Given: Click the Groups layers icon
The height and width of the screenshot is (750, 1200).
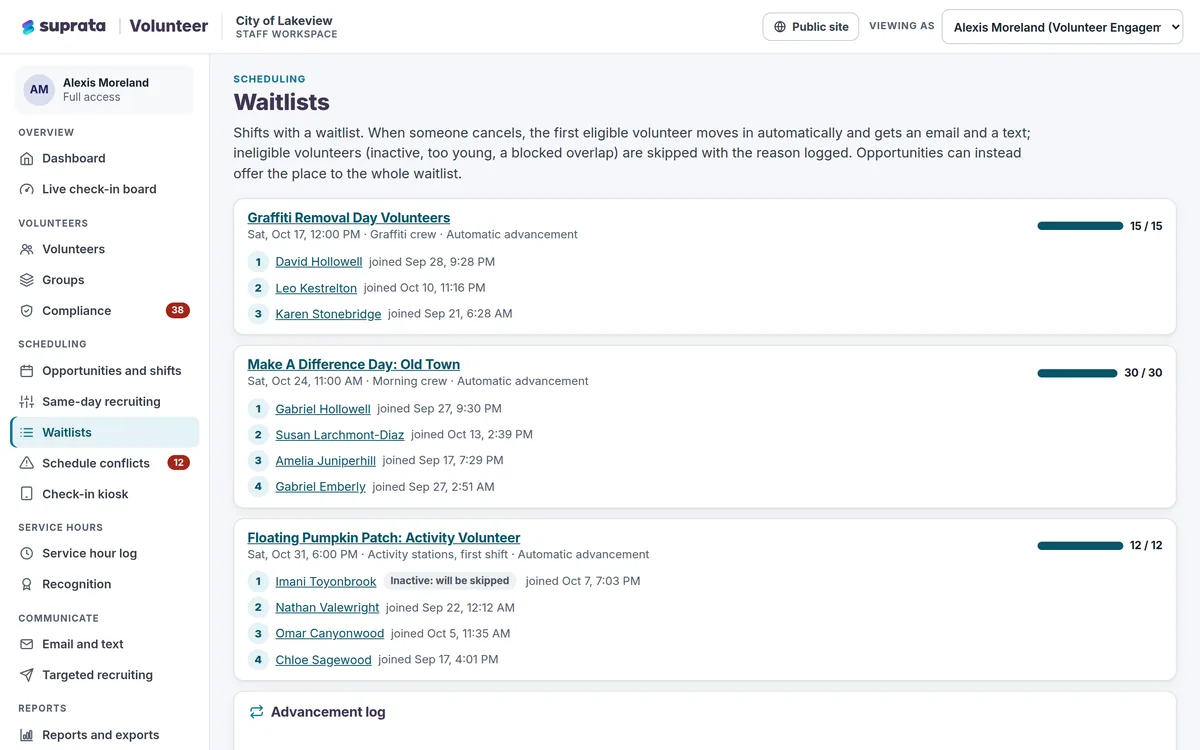Looking at the screenshot, I should click(x=27, y=280).
